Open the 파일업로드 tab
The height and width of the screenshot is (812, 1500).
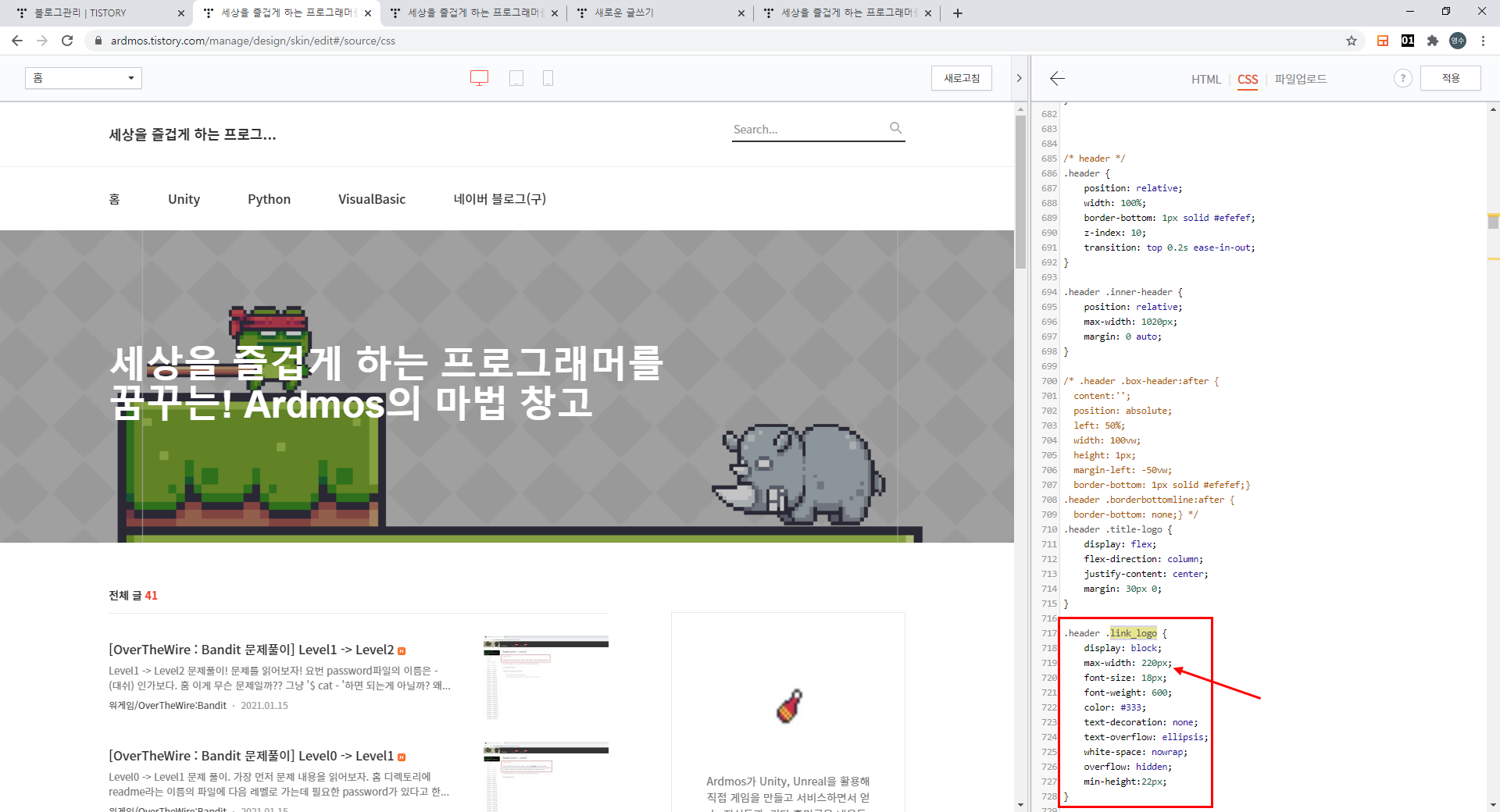coord(1301,79)
